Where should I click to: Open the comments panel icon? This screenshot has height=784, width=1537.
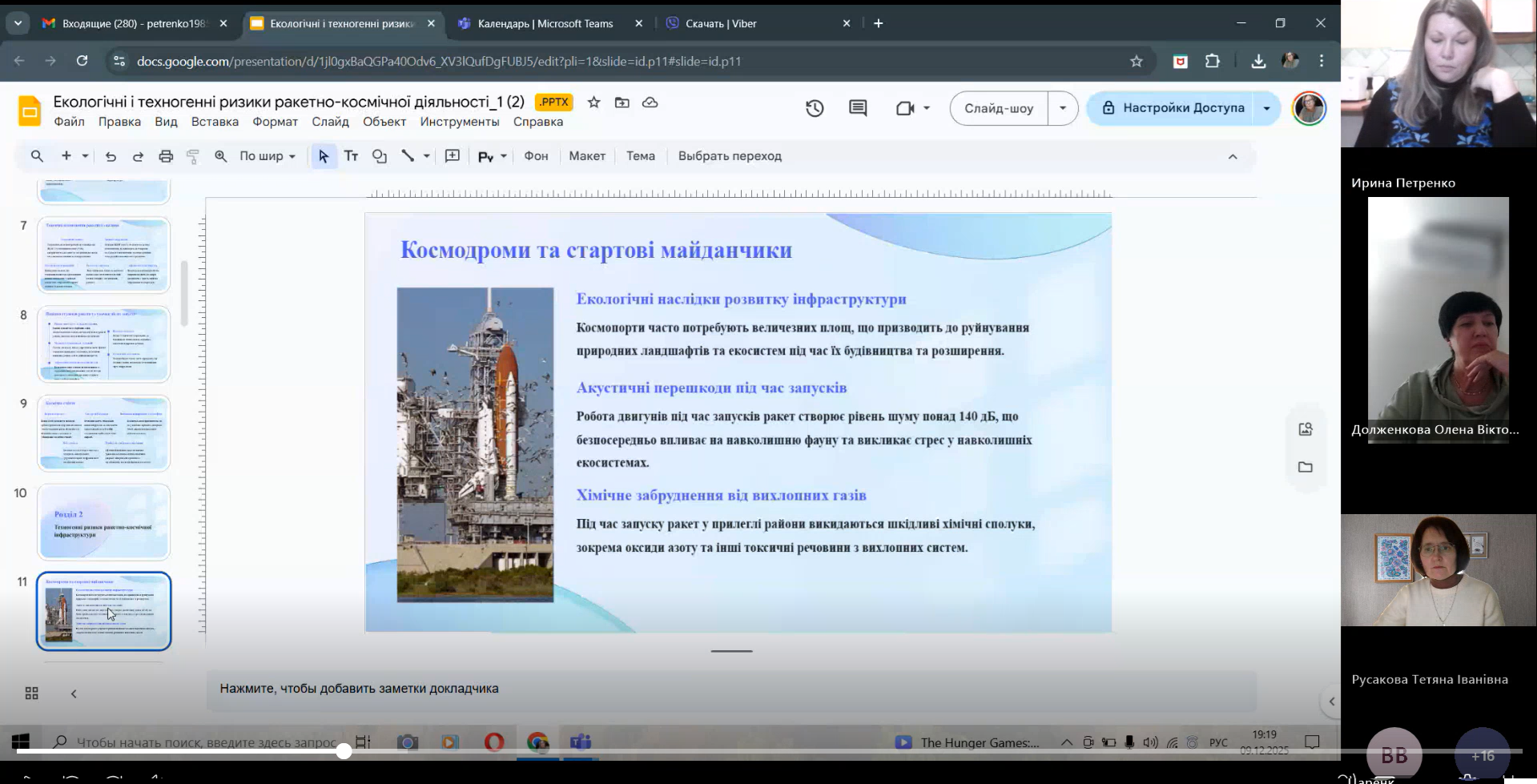[x=858, y=108]
